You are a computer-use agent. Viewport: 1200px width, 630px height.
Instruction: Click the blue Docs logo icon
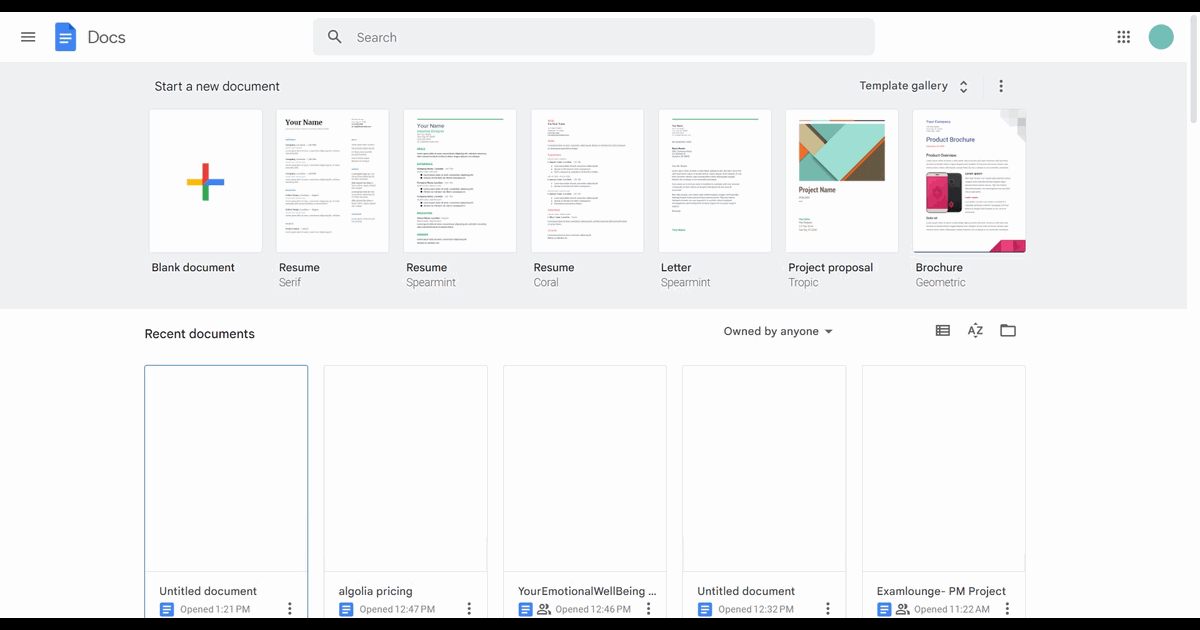[x=65, y=37]
